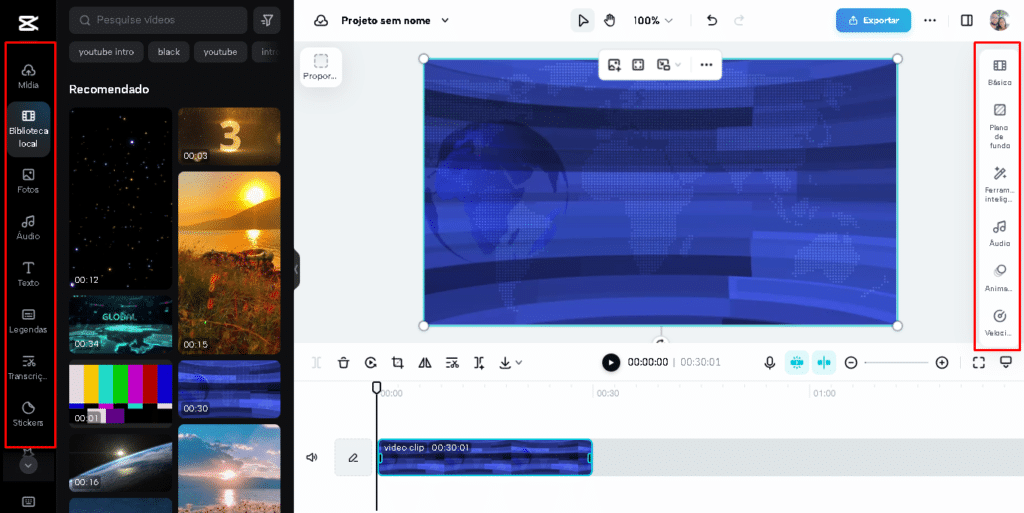Viewport: 1024px width, 513px height.
Task: Open the Stickers panel
Action: (x=29, y=414)
